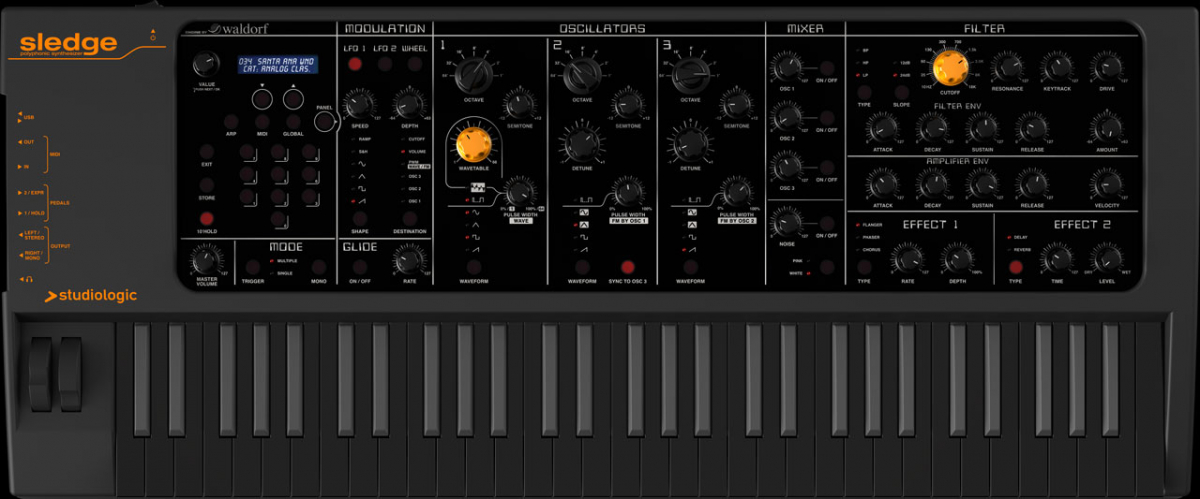The image size is (1200, 499).
Task: Click Amplifier Env VELOCITY knob
Action: point(1105,183)
